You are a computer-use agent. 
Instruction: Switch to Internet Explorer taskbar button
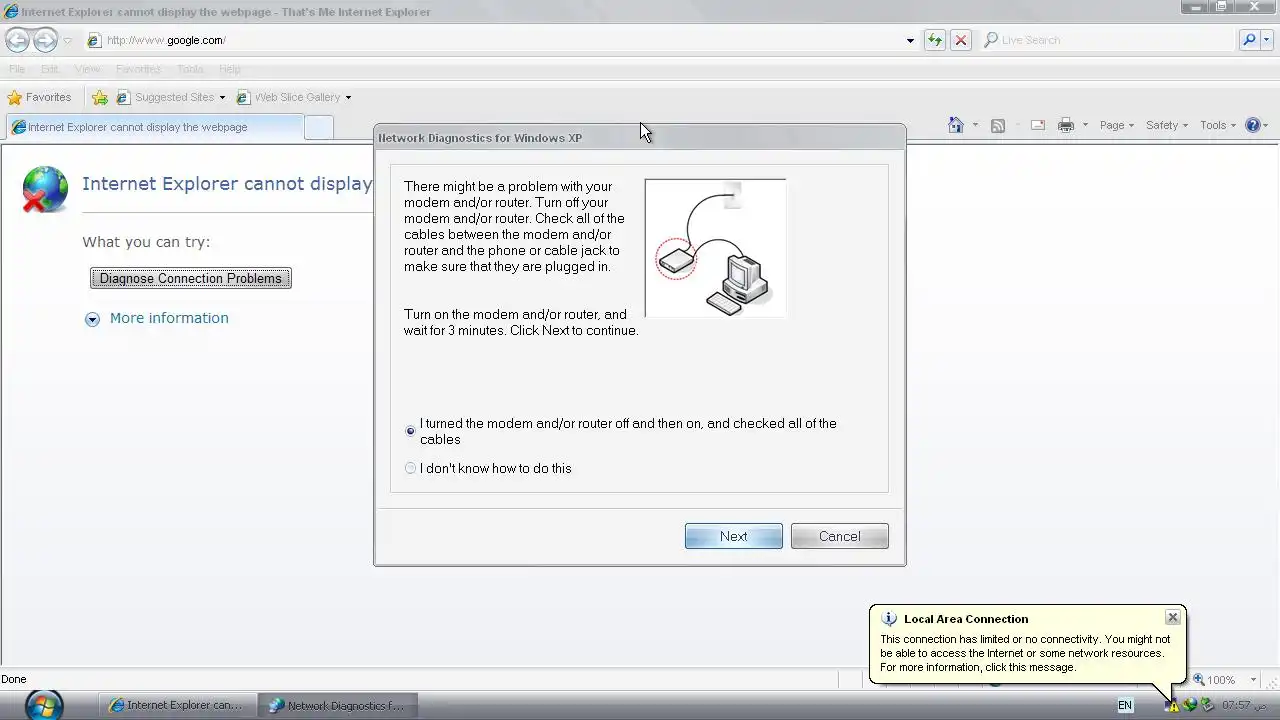pyautogui.click(x=177, y=705)
